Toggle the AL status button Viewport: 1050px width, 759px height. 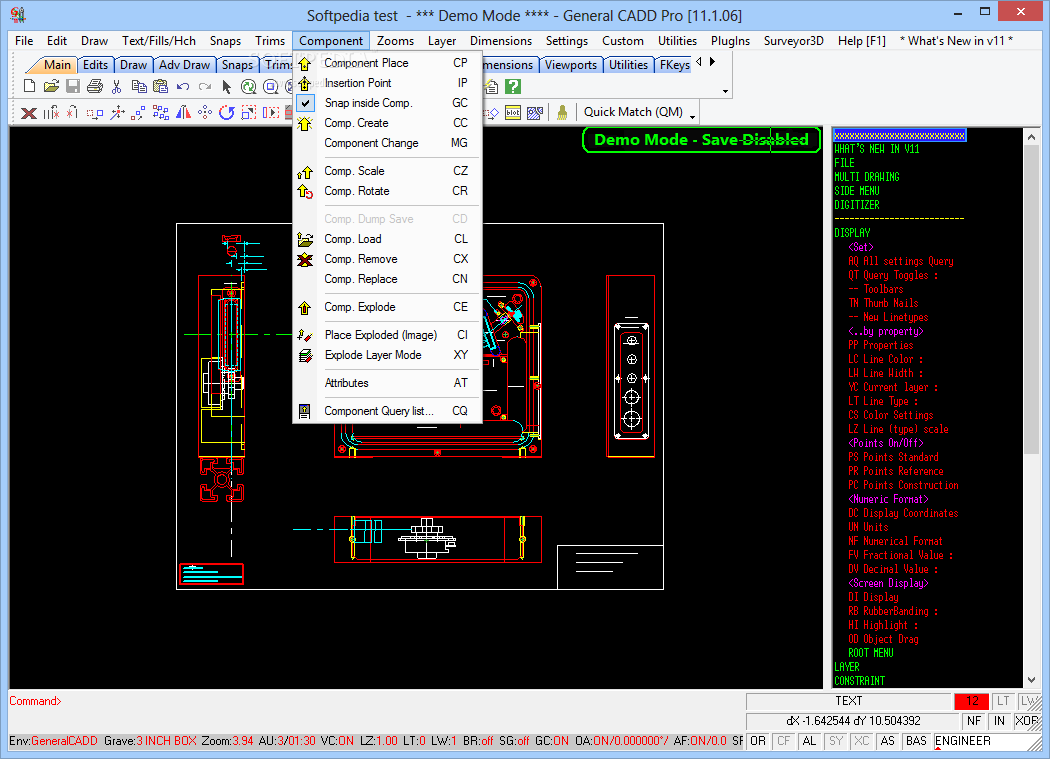[x=810, y=741]
